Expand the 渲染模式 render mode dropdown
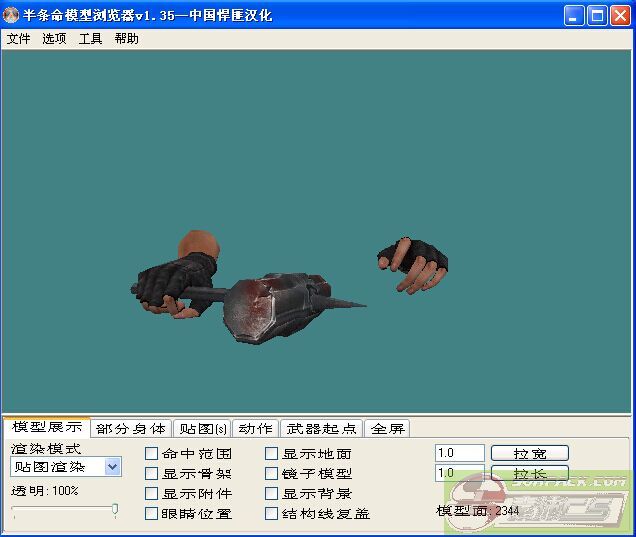This screenshot has width=636, height=537. (112, 466)
